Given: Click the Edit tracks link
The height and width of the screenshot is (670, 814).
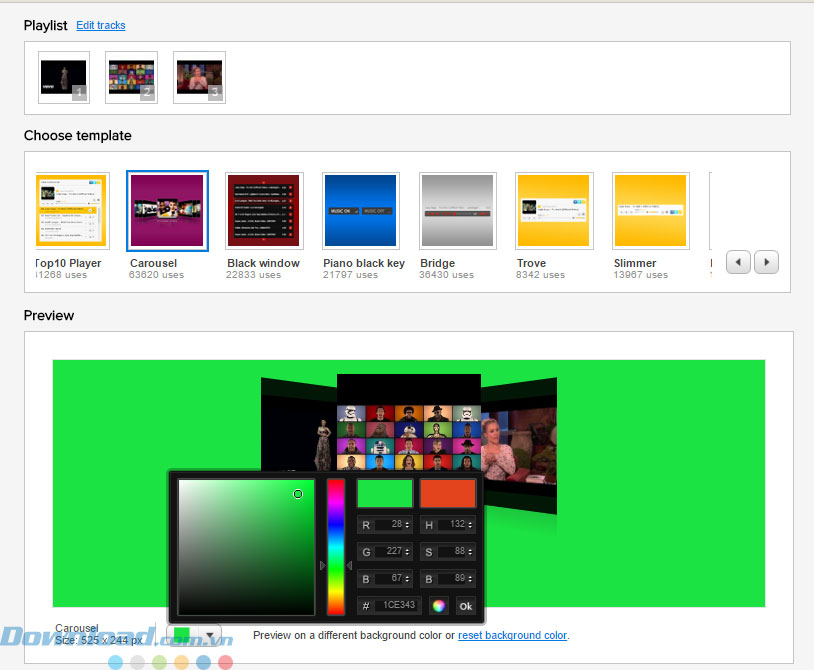Looking at the screenshot, I should pyautogui.click(x=101, y=25).
